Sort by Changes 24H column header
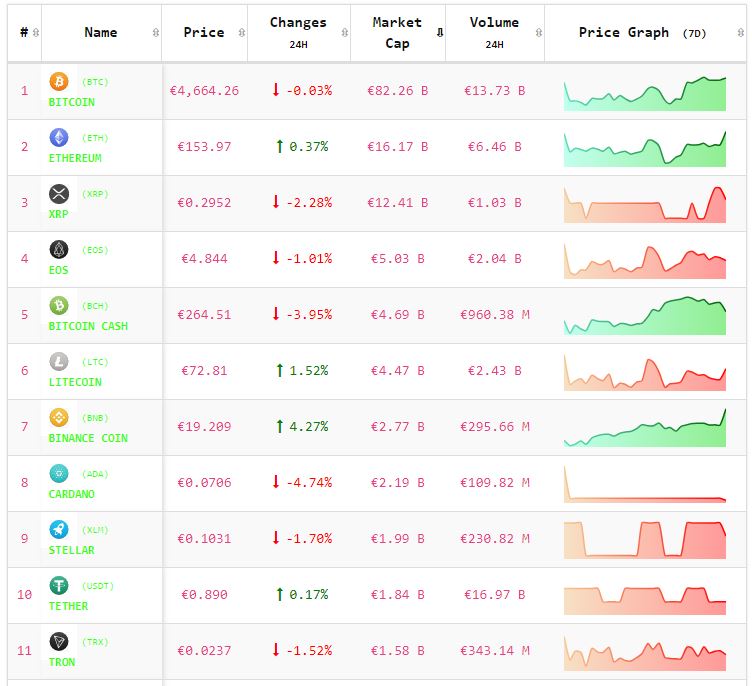The height and width of the screenshot is (686, 752). tap(298, 33)
